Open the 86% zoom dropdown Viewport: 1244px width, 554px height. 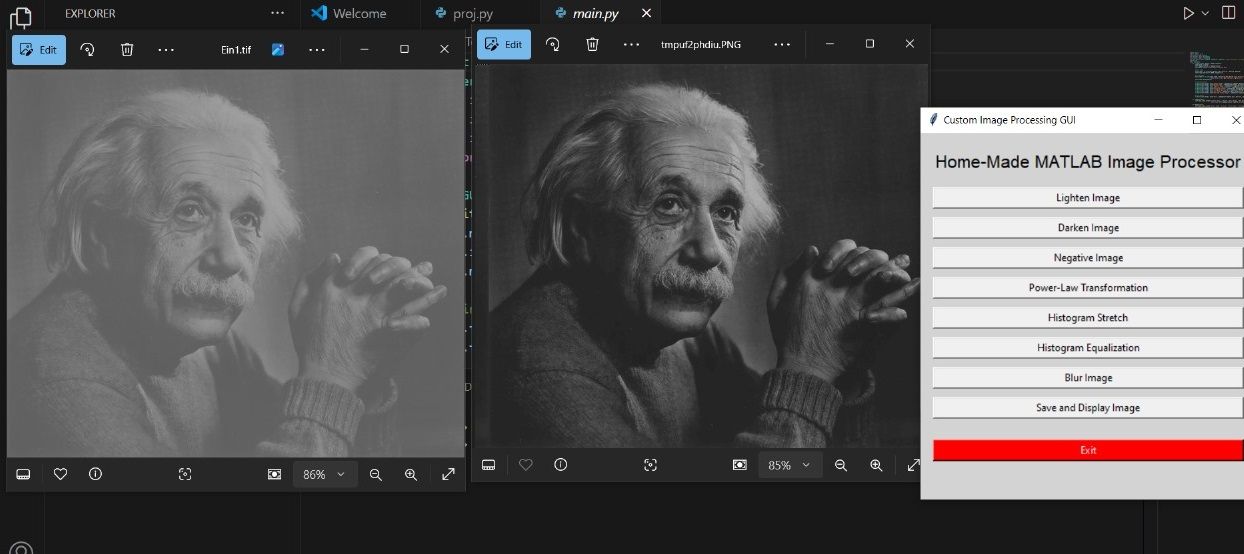point(324,474)
